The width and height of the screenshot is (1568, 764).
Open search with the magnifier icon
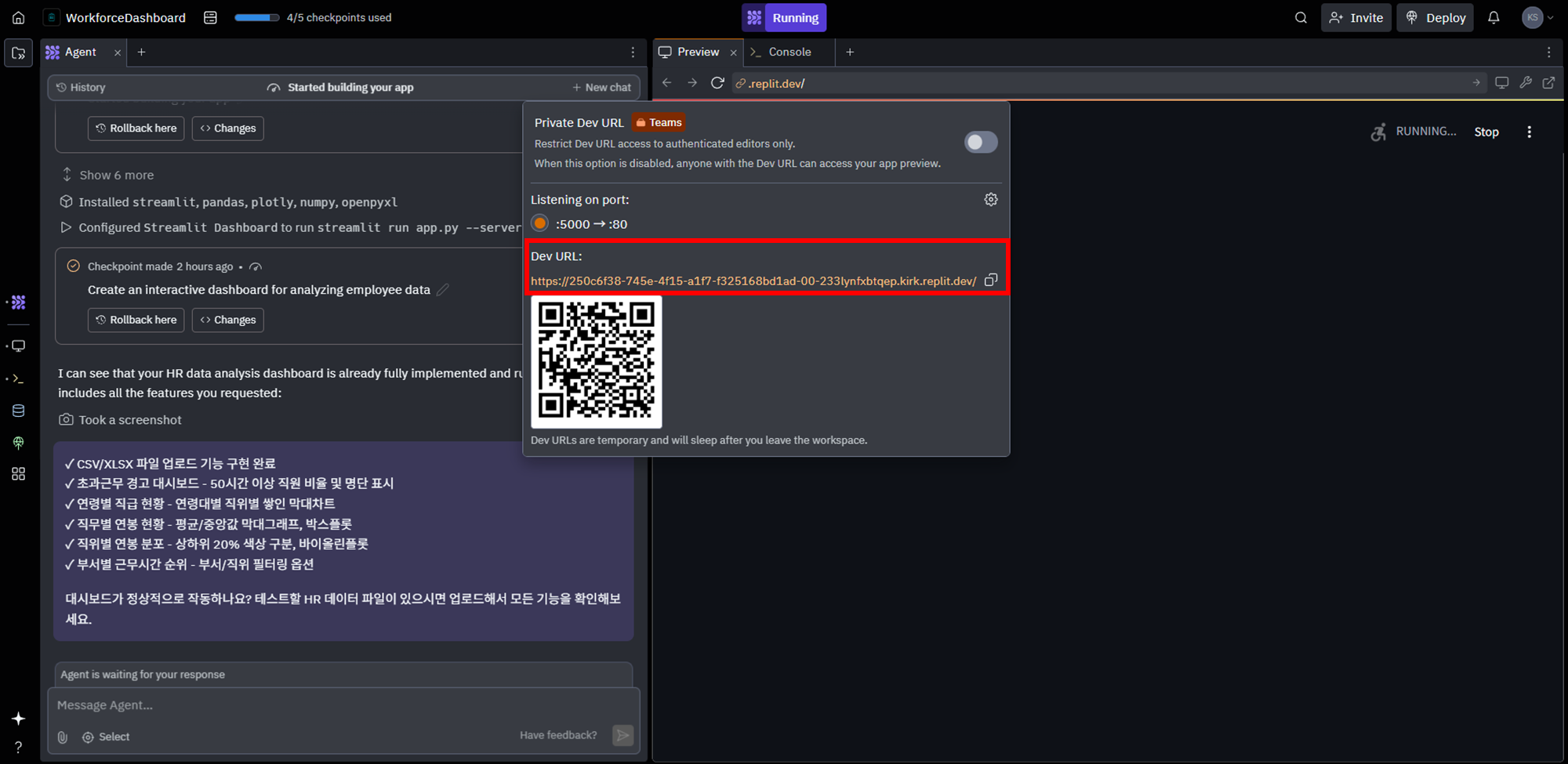tap(1301, 17)
